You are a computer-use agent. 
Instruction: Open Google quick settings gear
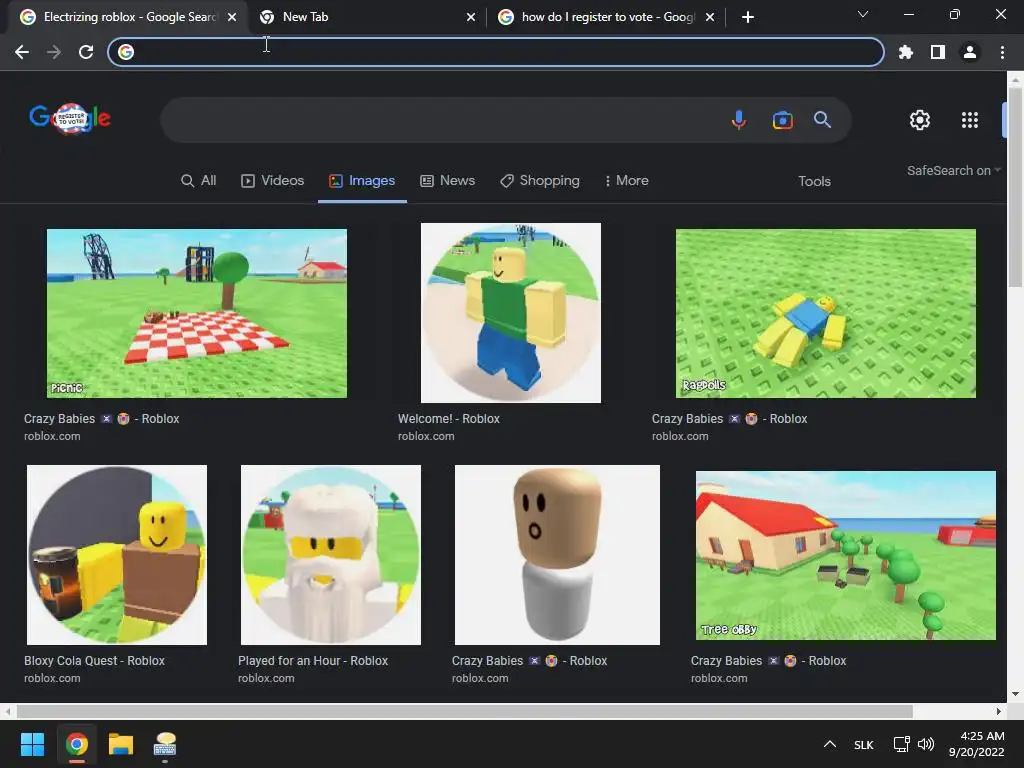tap(920, 120)
